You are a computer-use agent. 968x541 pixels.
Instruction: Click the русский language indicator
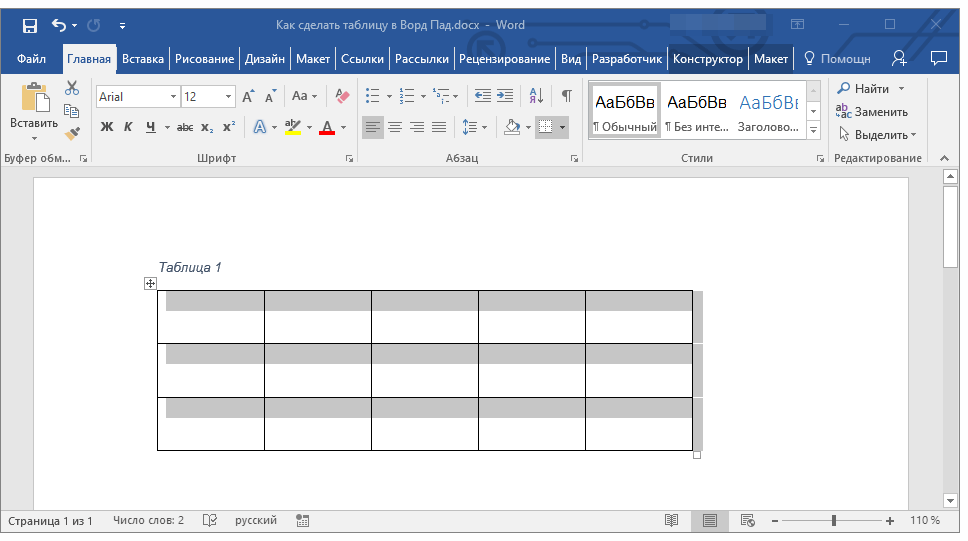(x=256, y=521)
